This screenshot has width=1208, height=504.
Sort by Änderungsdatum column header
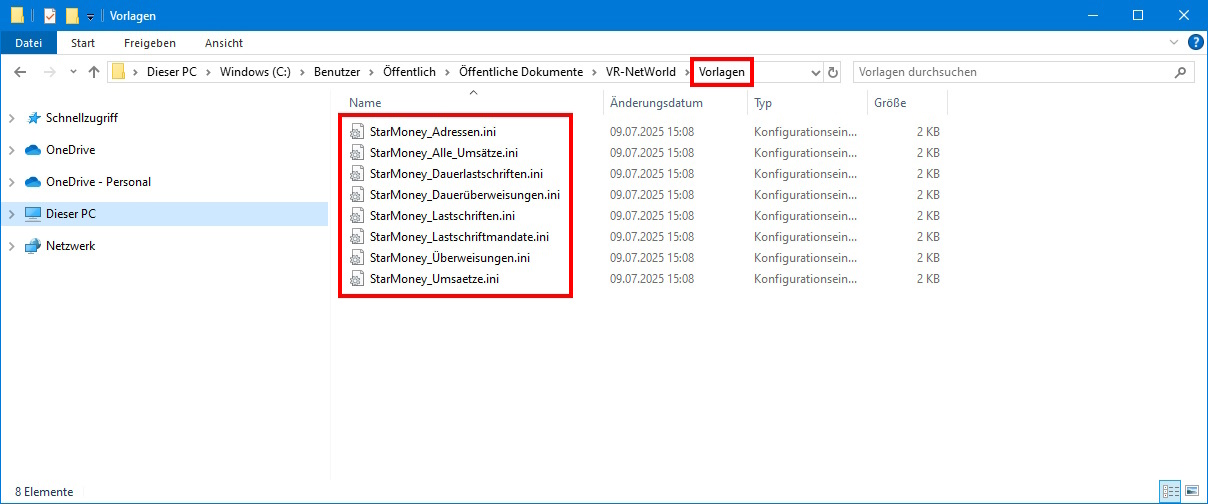click(676, 102)
